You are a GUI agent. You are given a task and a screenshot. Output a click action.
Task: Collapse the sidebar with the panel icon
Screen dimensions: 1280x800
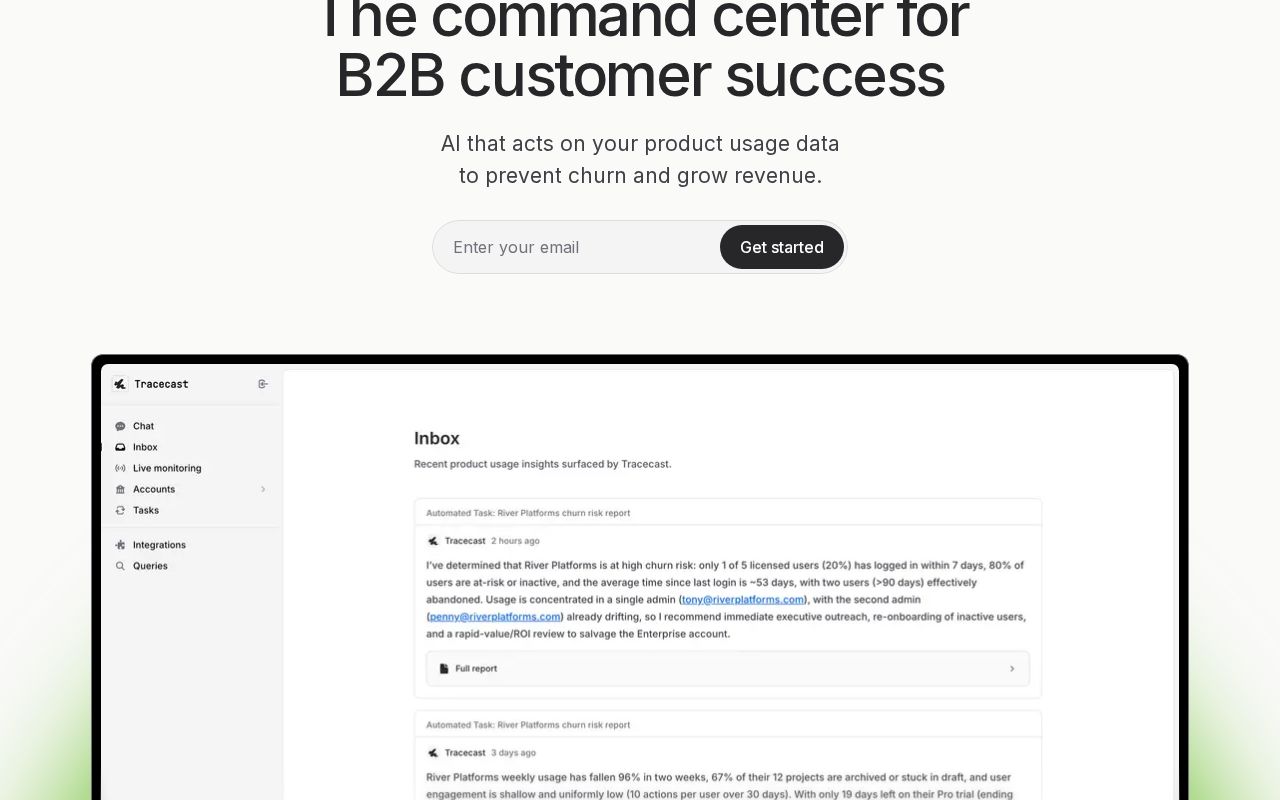[x=263, y=384]
